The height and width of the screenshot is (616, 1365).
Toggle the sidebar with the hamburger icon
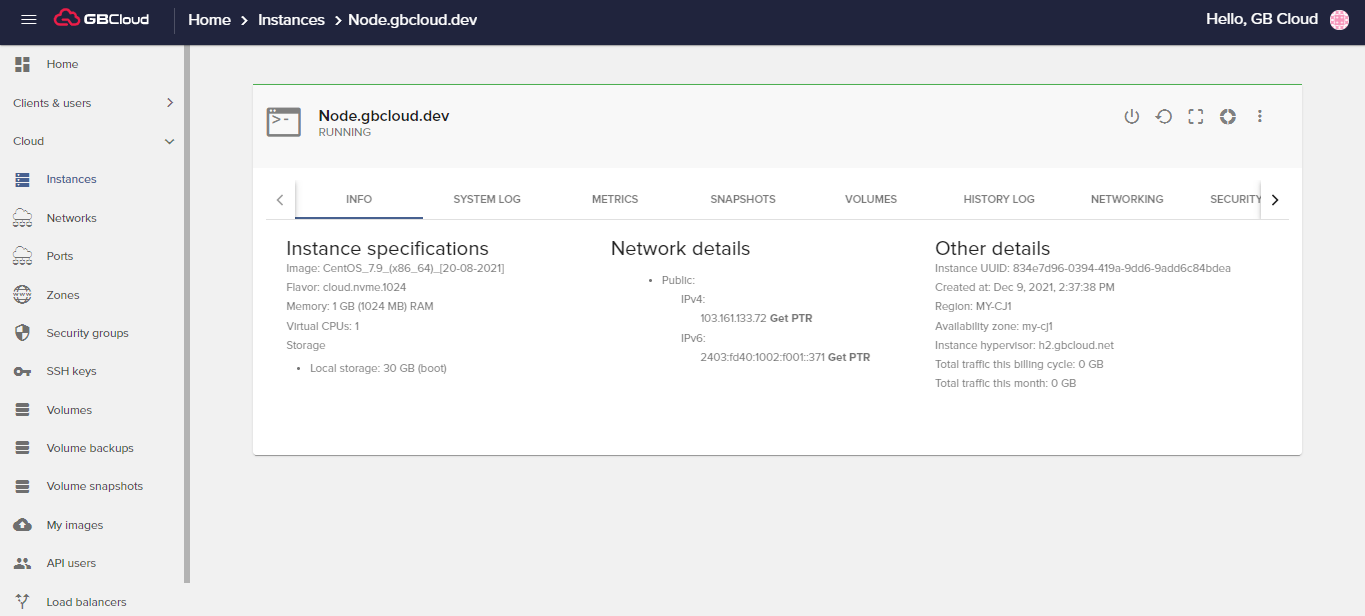click(x=28, y=18)
